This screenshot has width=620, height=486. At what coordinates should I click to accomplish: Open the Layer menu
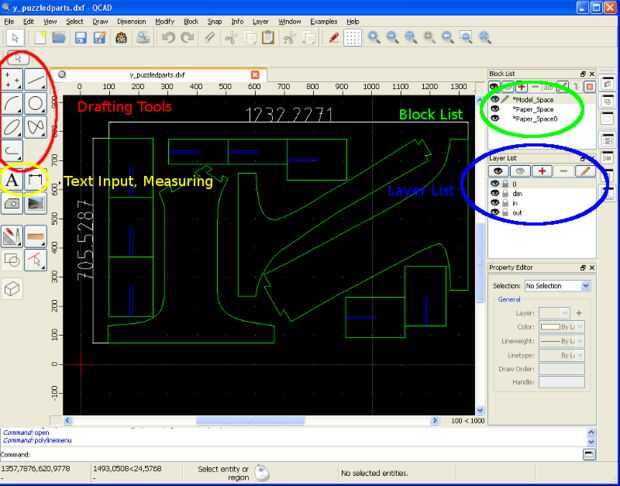pyautogui.click(x=261, y=21)
